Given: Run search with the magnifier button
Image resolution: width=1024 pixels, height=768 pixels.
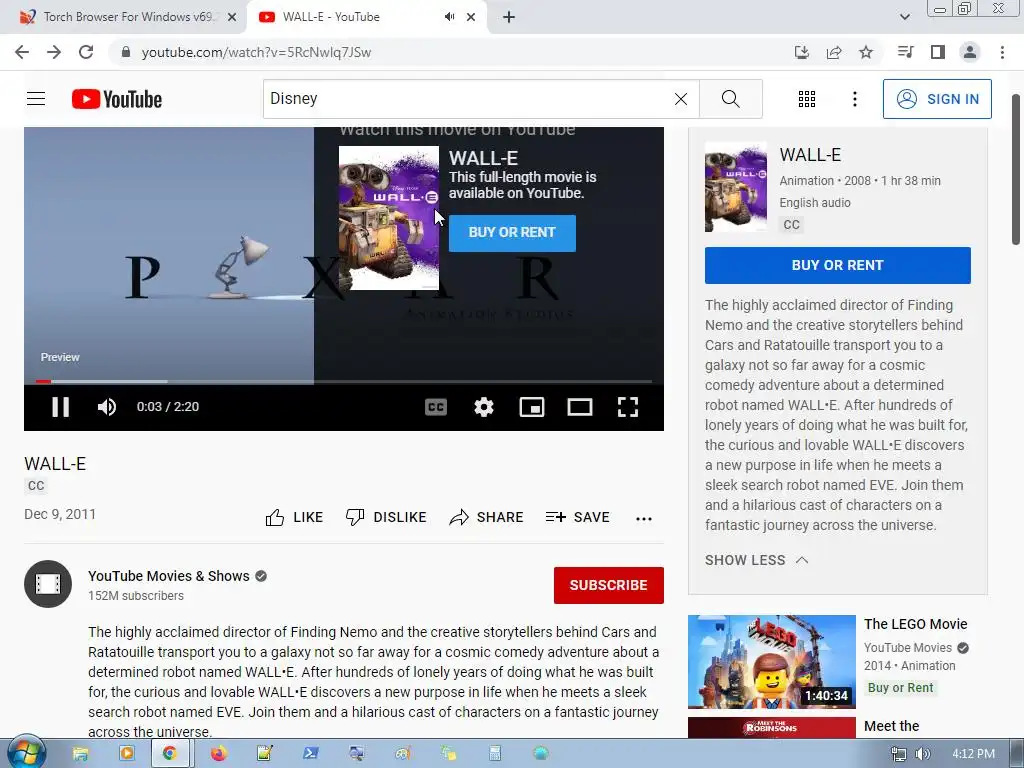Looking at the screenshot, I should 731,99.
